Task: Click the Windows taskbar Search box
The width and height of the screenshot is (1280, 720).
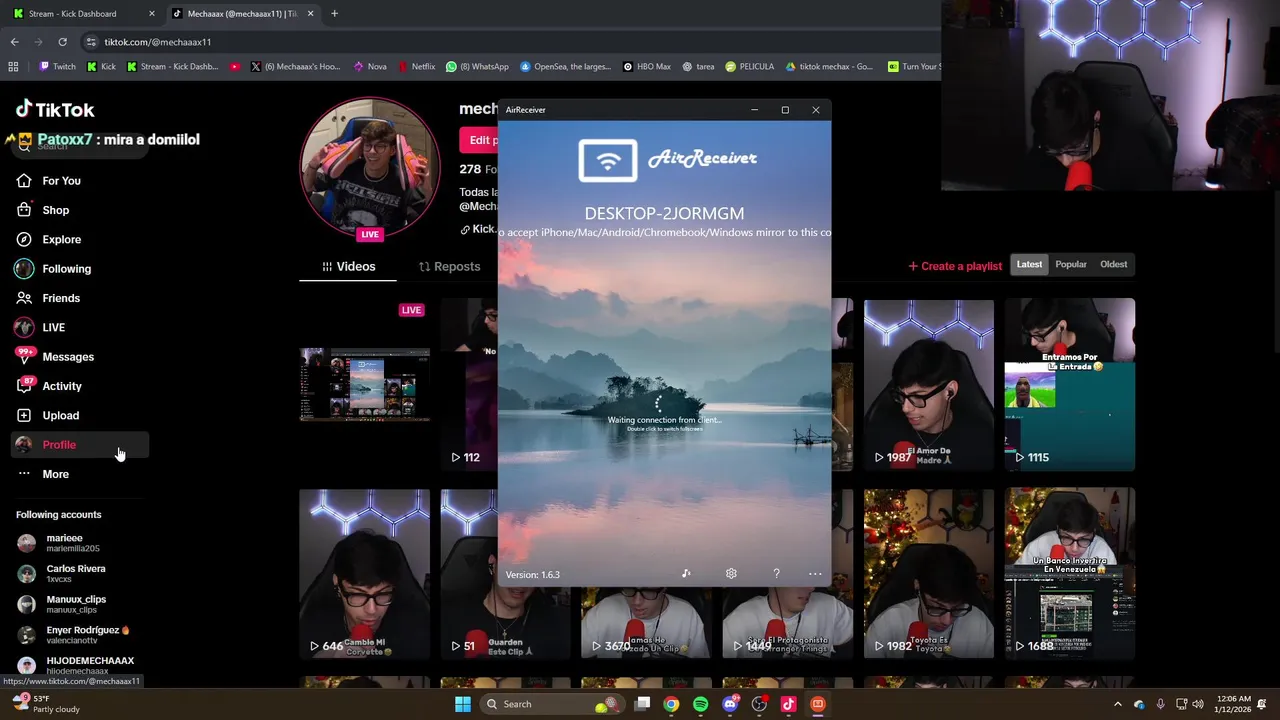Action: (550, 704)
